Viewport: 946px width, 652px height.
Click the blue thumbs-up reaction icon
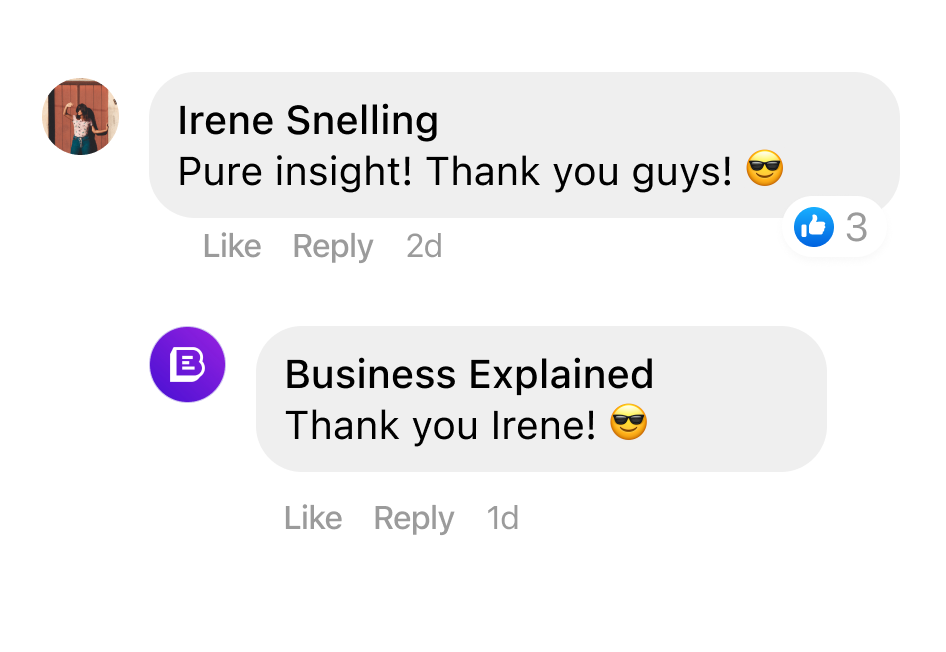point(813,228)
